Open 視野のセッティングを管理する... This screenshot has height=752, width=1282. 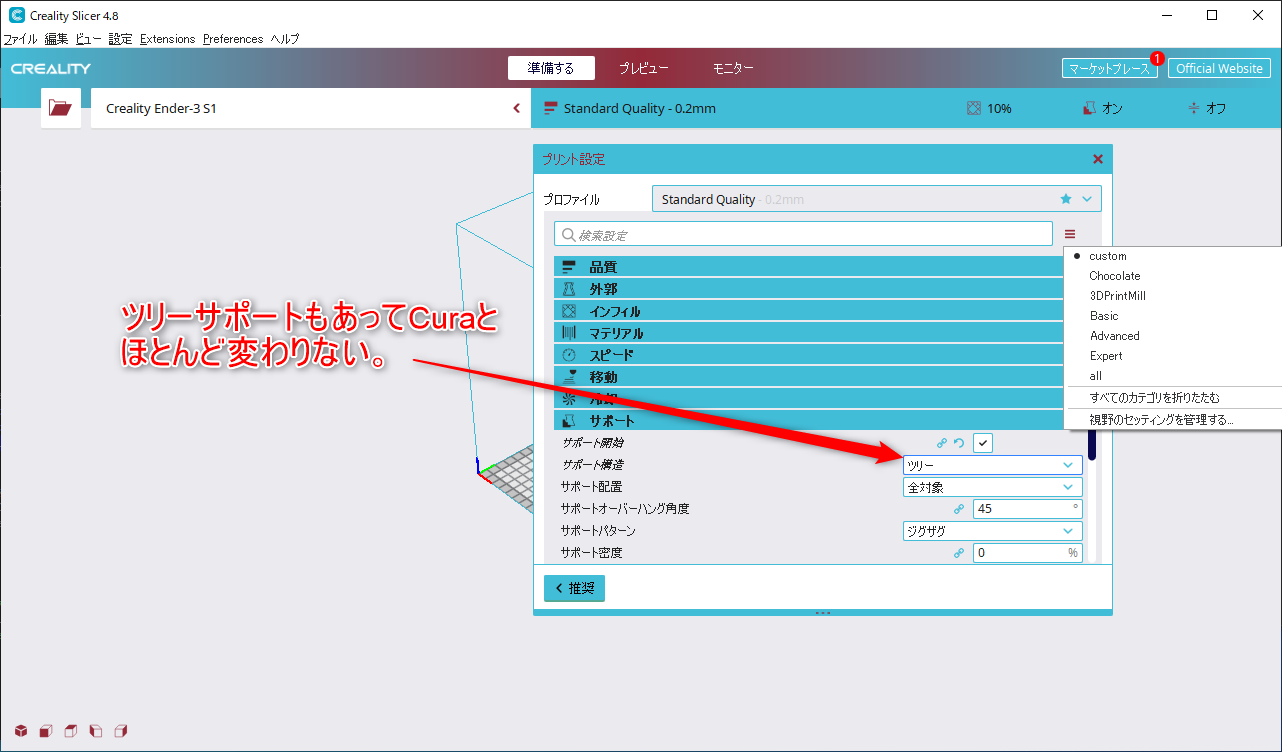pos(1161,420)
